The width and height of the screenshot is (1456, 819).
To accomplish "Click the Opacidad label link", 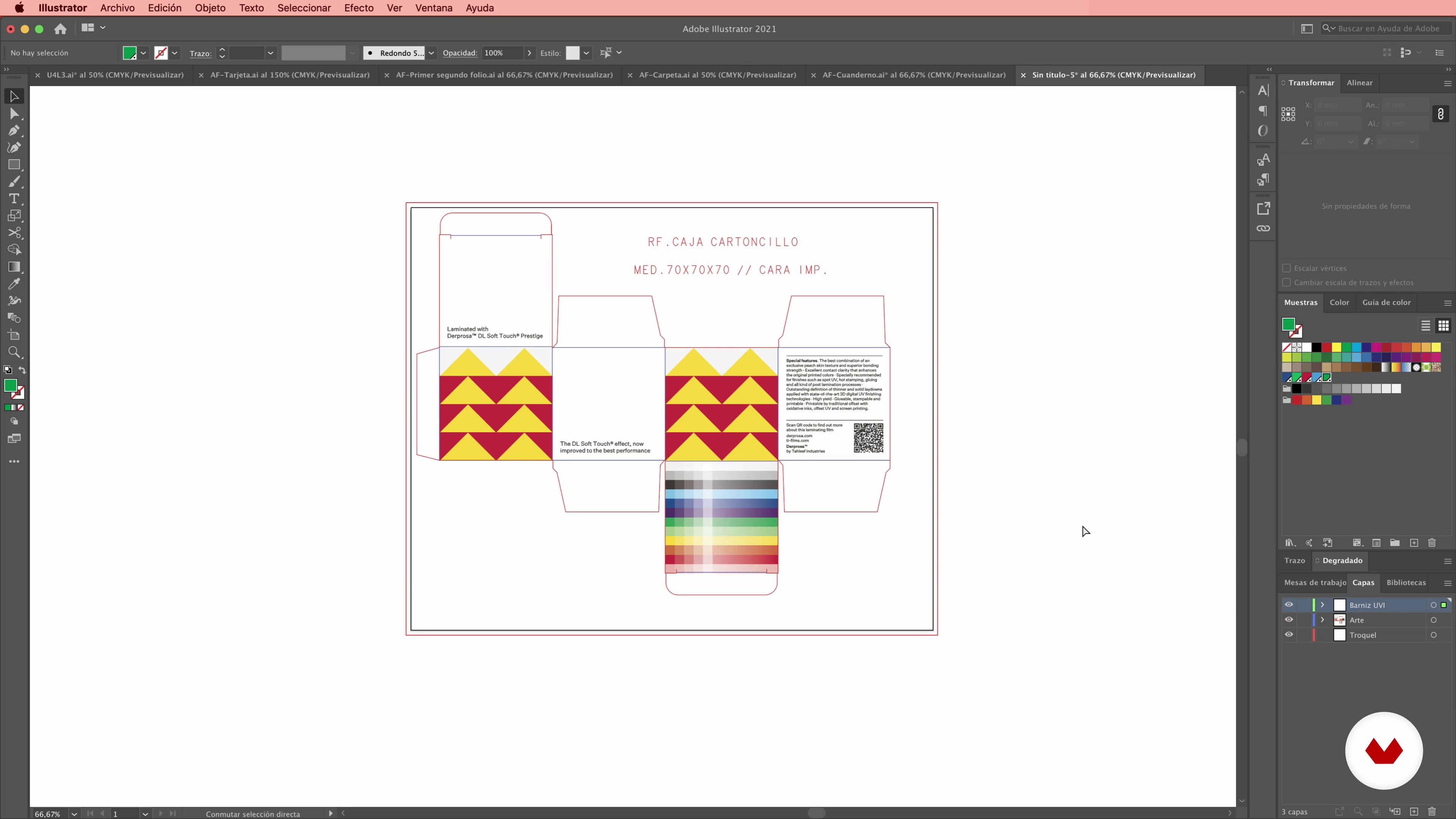I will pos(460,53).
